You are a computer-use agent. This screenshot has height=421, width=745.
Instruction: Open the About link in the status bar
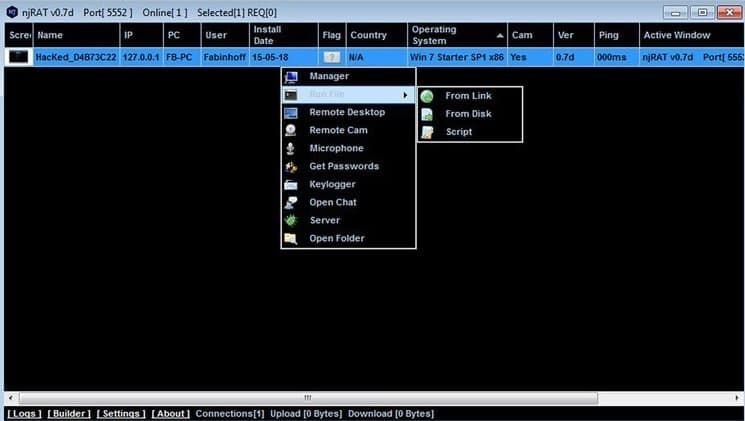(x=171, y=414)
